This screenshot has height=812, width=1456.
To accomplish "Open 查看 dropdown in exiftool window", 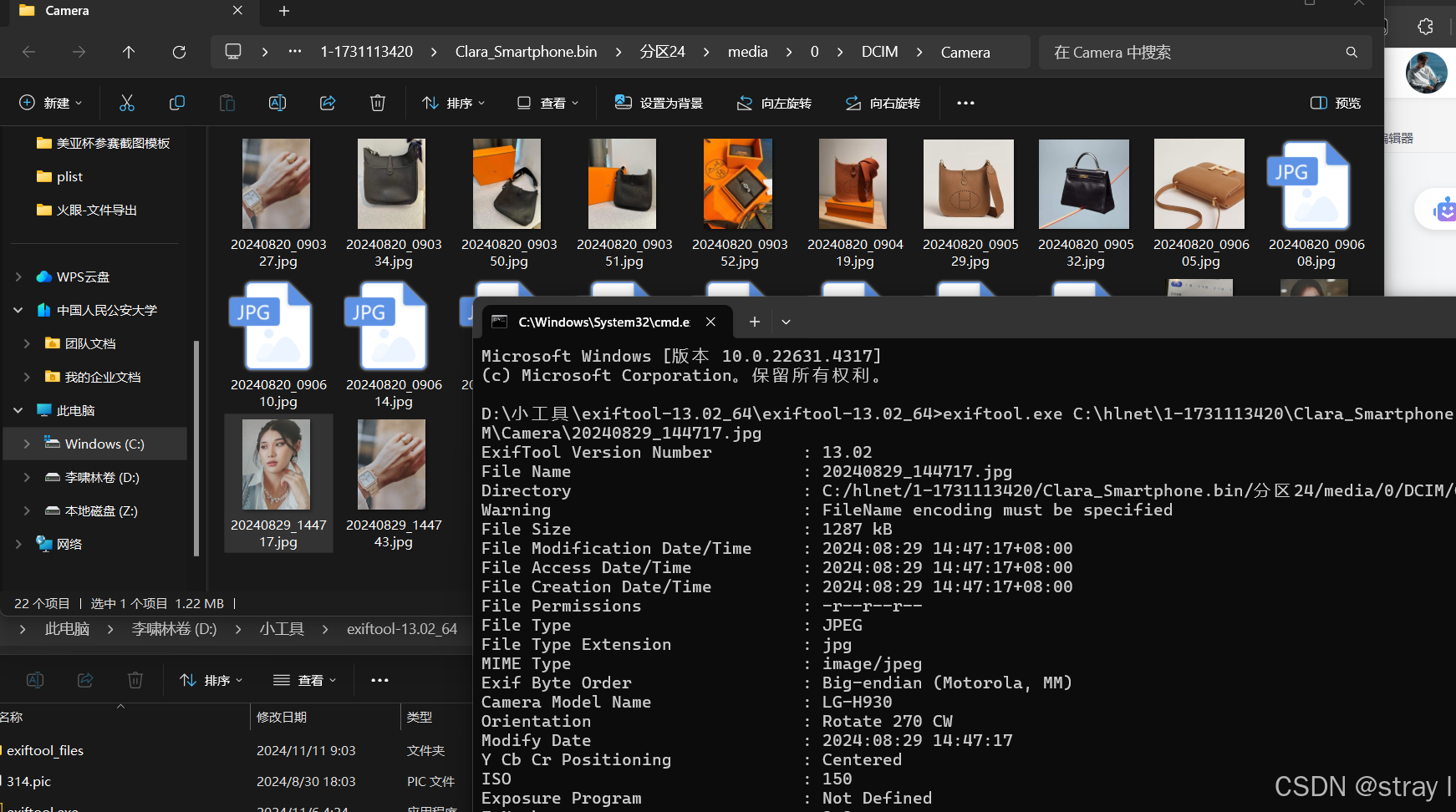I will tap(305, 680).
